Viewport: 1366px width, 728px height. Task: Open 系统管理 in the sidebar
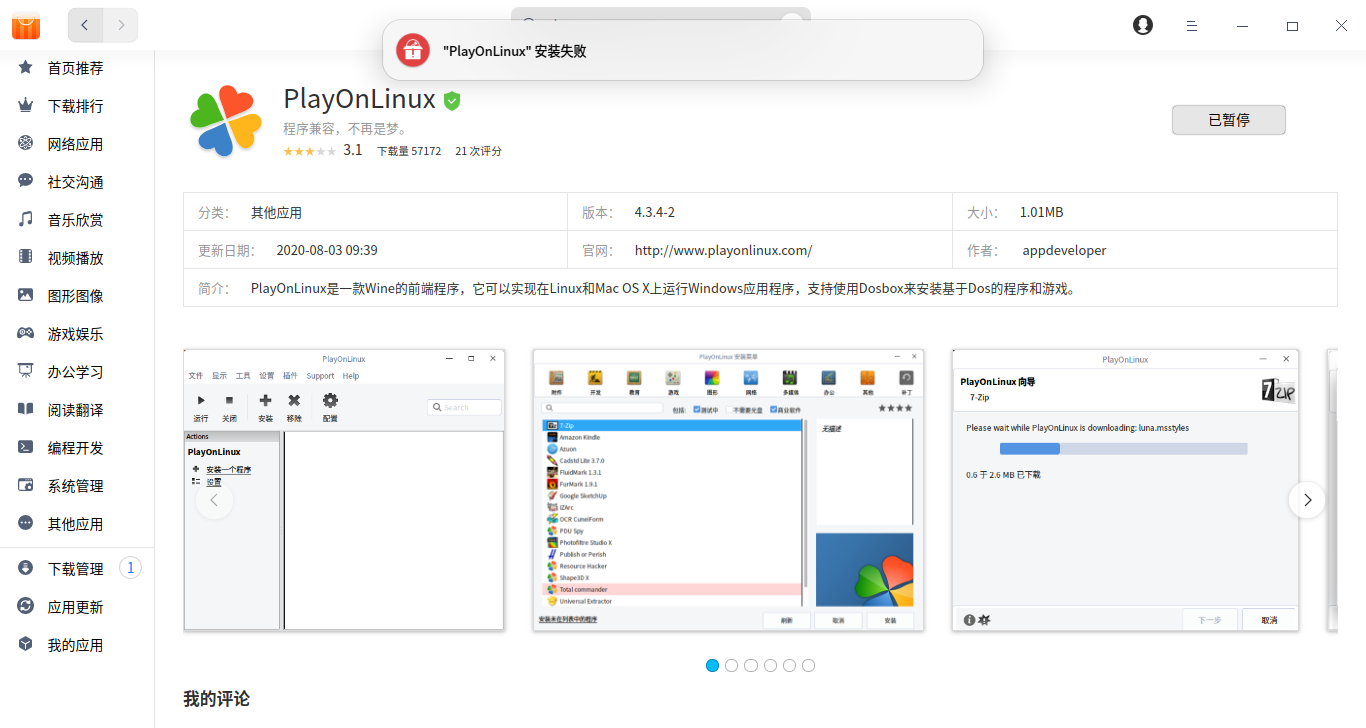77,486
